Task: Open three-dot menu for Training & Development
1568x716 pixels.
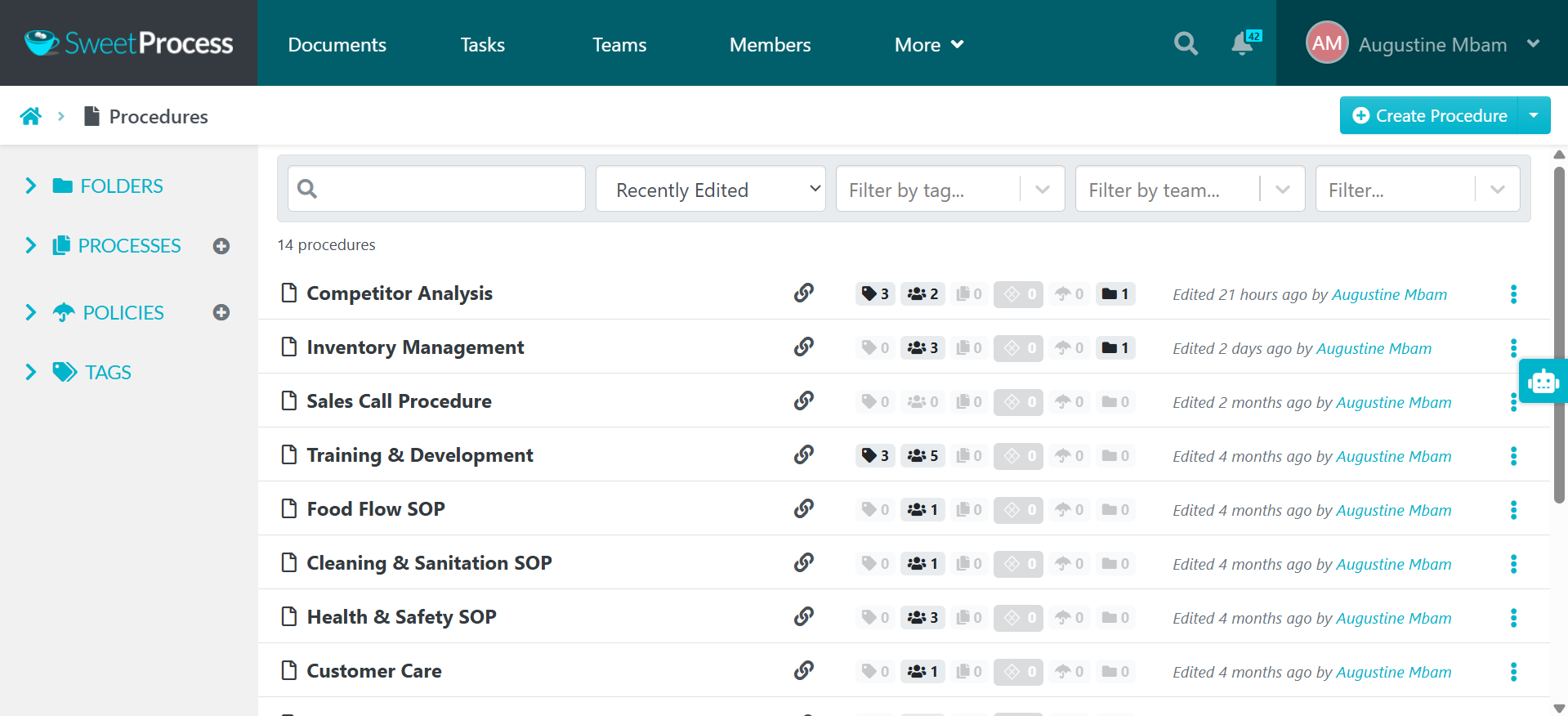Action: point(1513,456)
